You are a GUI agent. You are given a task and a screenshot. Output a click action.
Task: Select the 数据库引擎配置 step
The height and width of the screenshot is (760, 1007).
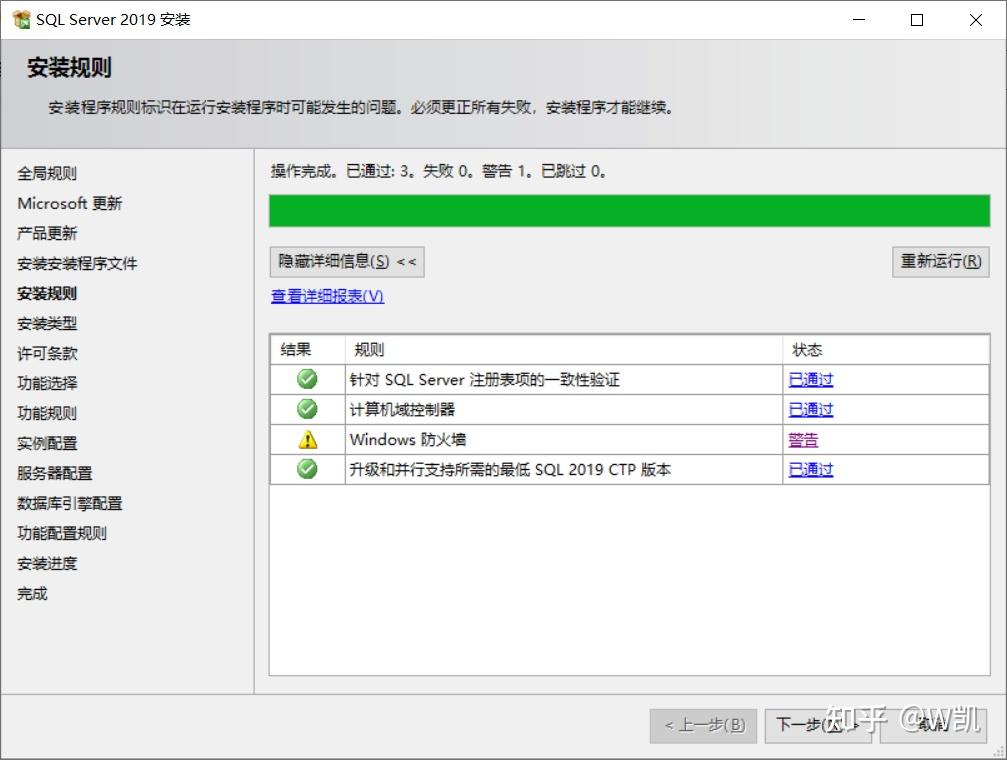click(69, 503)
